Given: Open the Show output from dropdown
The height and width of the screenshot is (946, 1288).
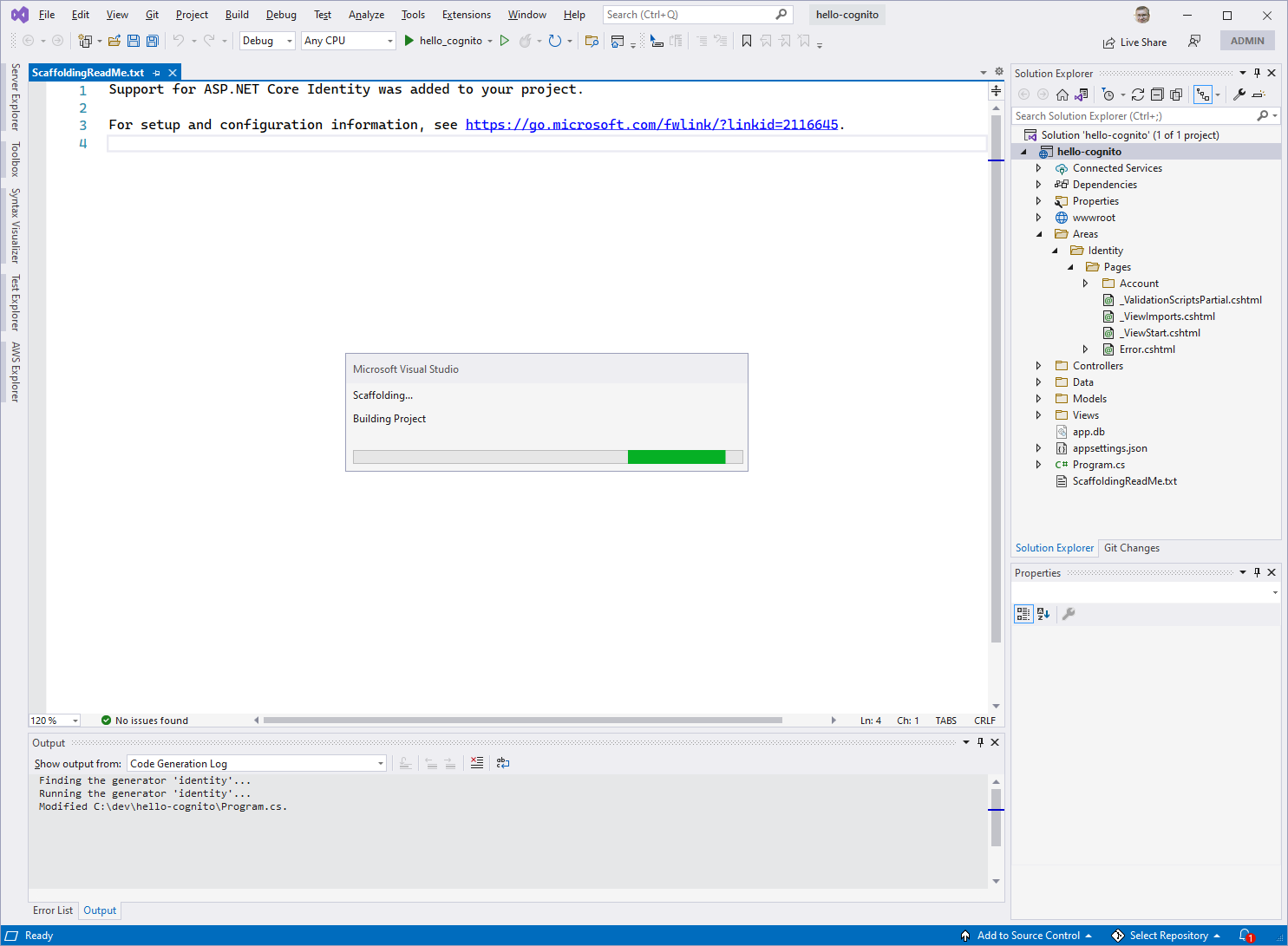Looking at the screenshot, I should 257,764.
